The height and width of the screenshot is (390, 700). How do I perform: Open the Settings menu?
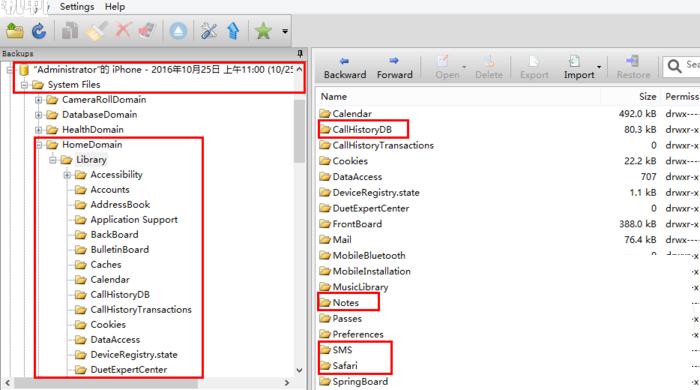77,7
